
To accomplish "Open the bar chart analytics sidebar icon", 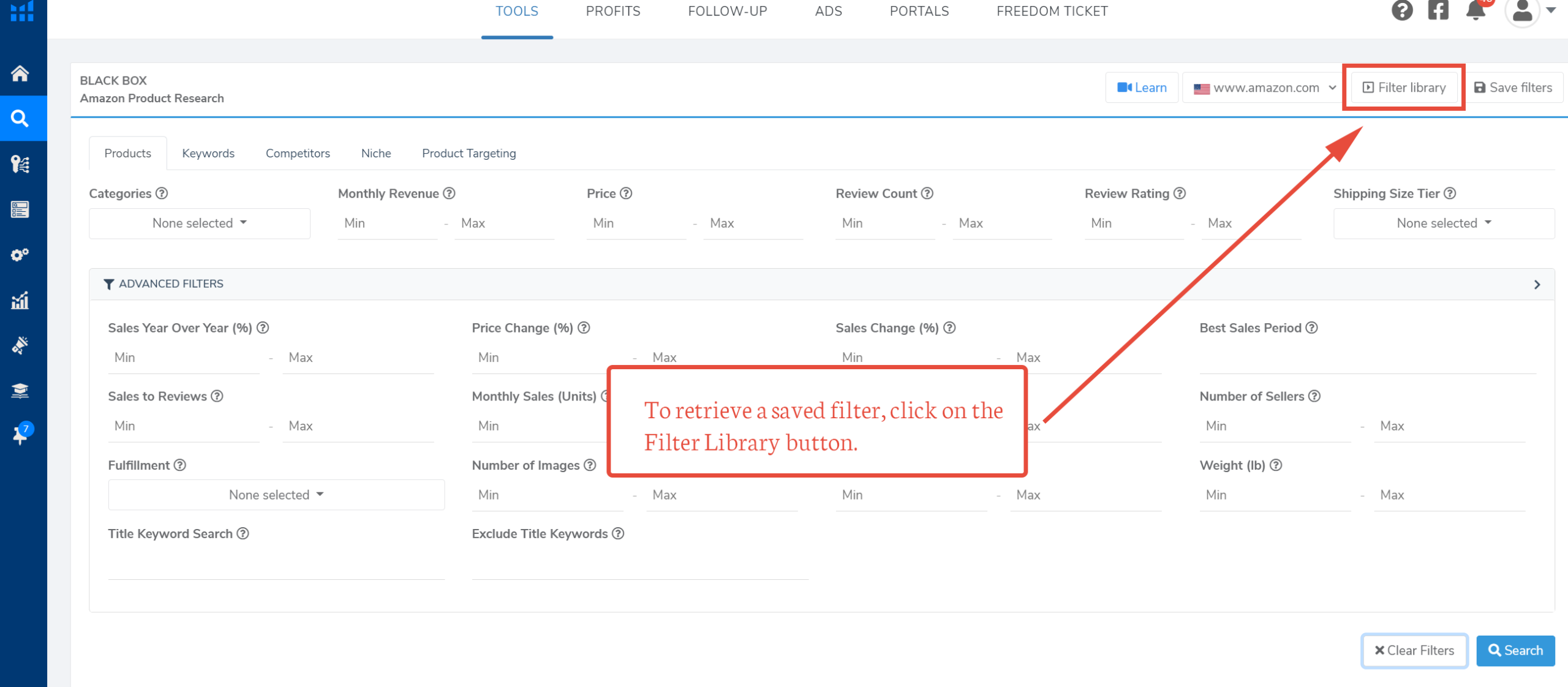I will tap(20, 301).
